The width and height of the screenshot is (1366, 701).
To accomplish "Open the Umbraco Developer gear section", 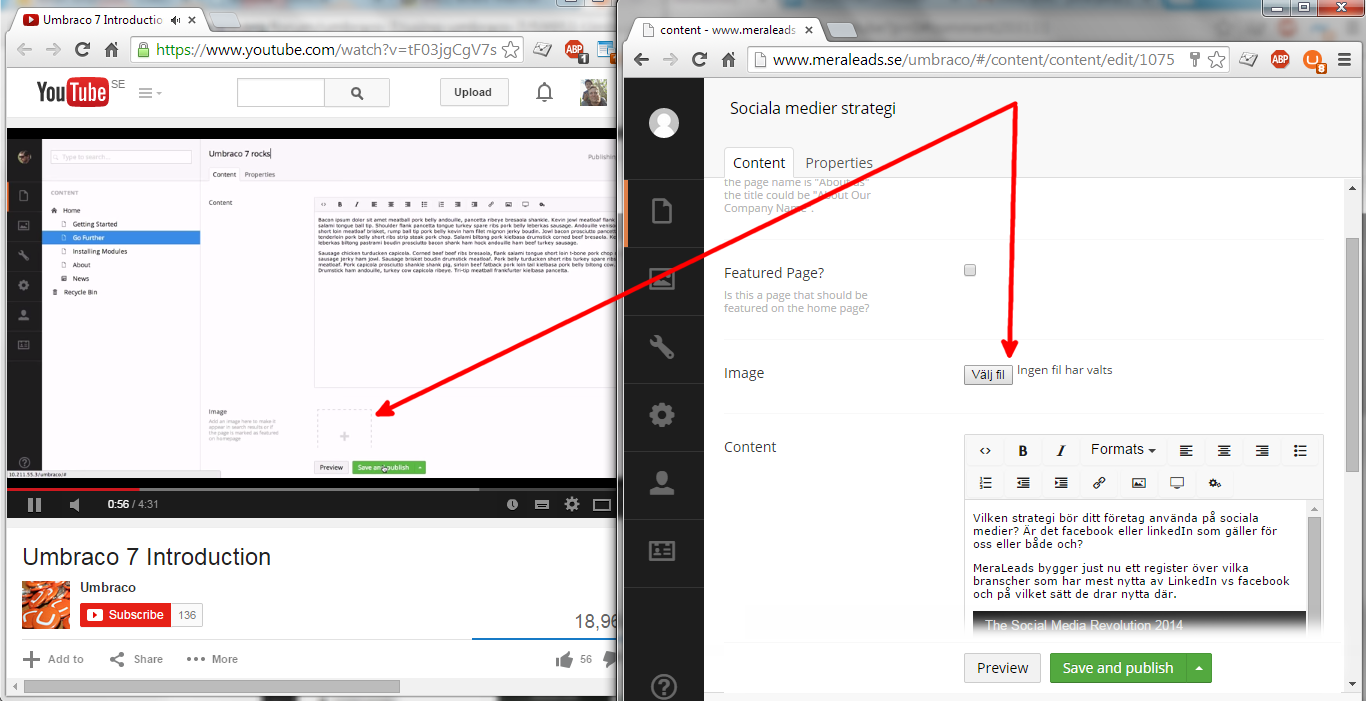I will (662, 415).
